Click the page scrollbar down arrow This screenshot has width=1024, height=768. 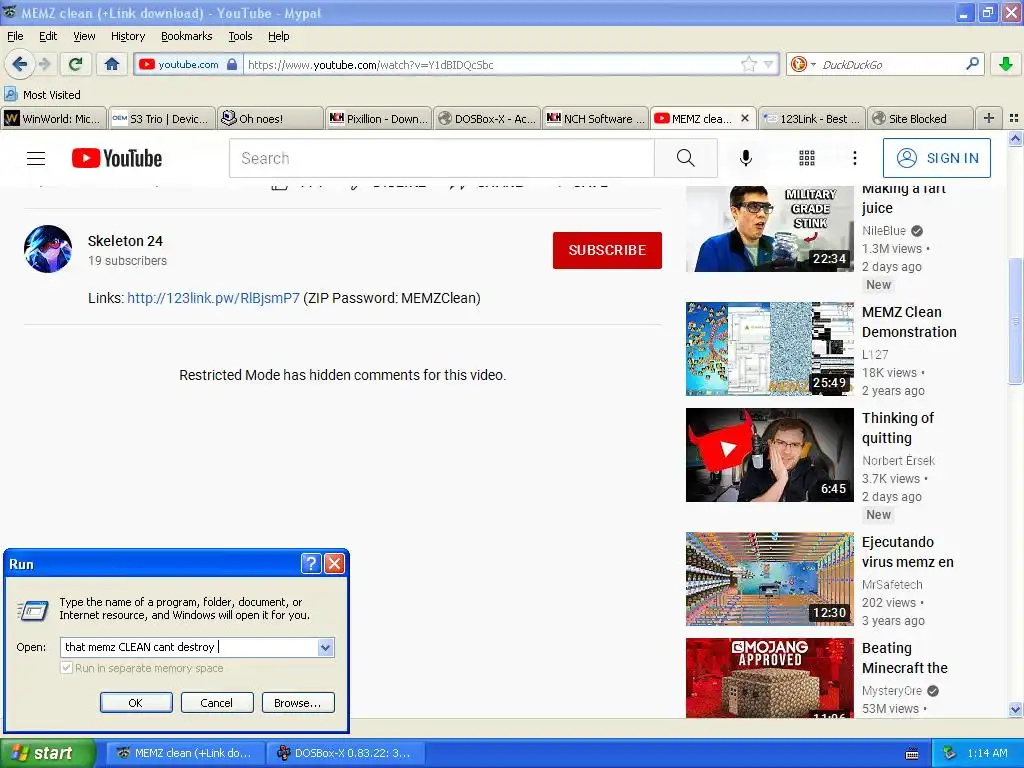pos(1015,709)
